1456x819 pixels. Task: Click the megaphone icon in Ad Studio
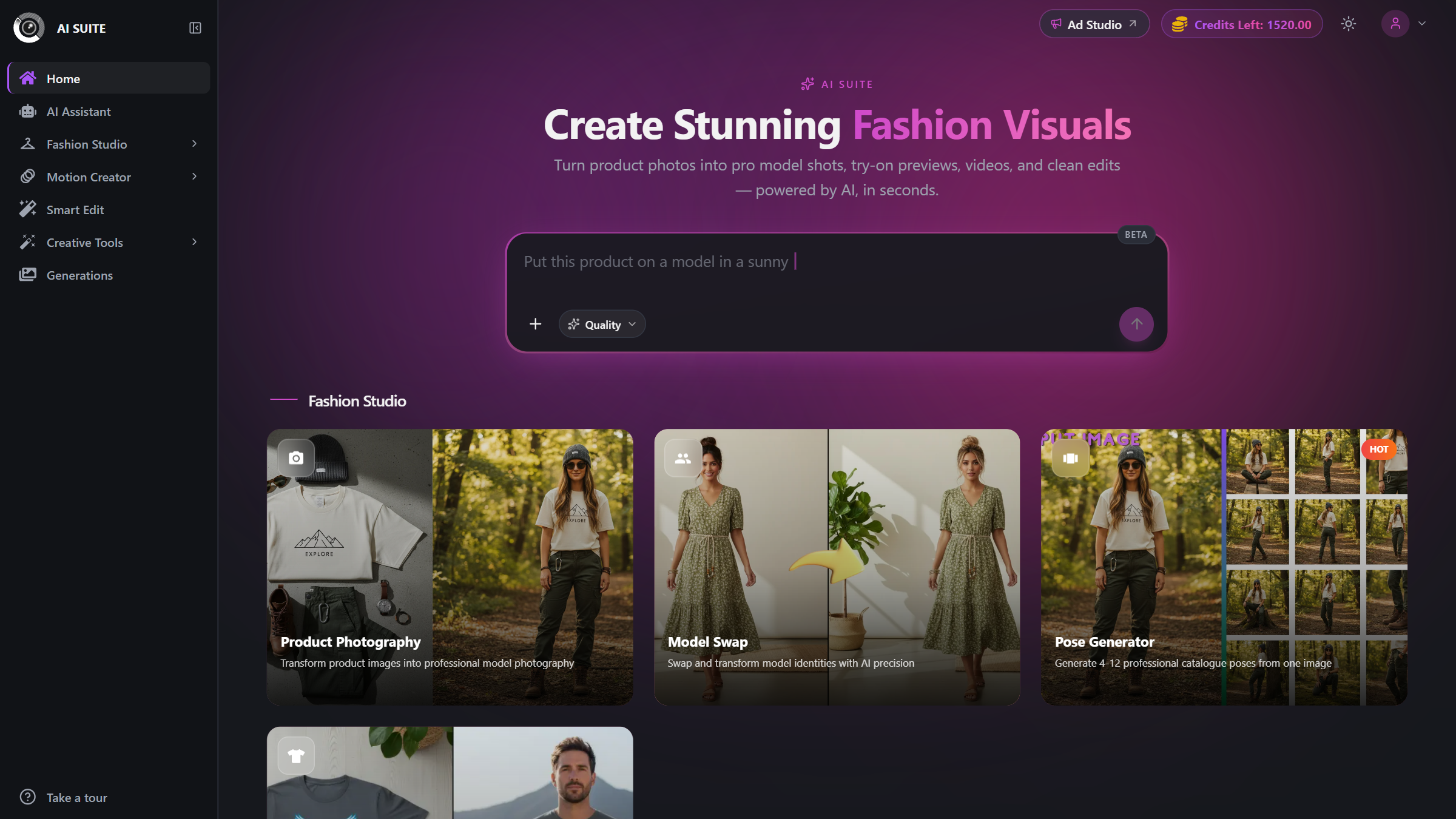[x=1056, y=24]
